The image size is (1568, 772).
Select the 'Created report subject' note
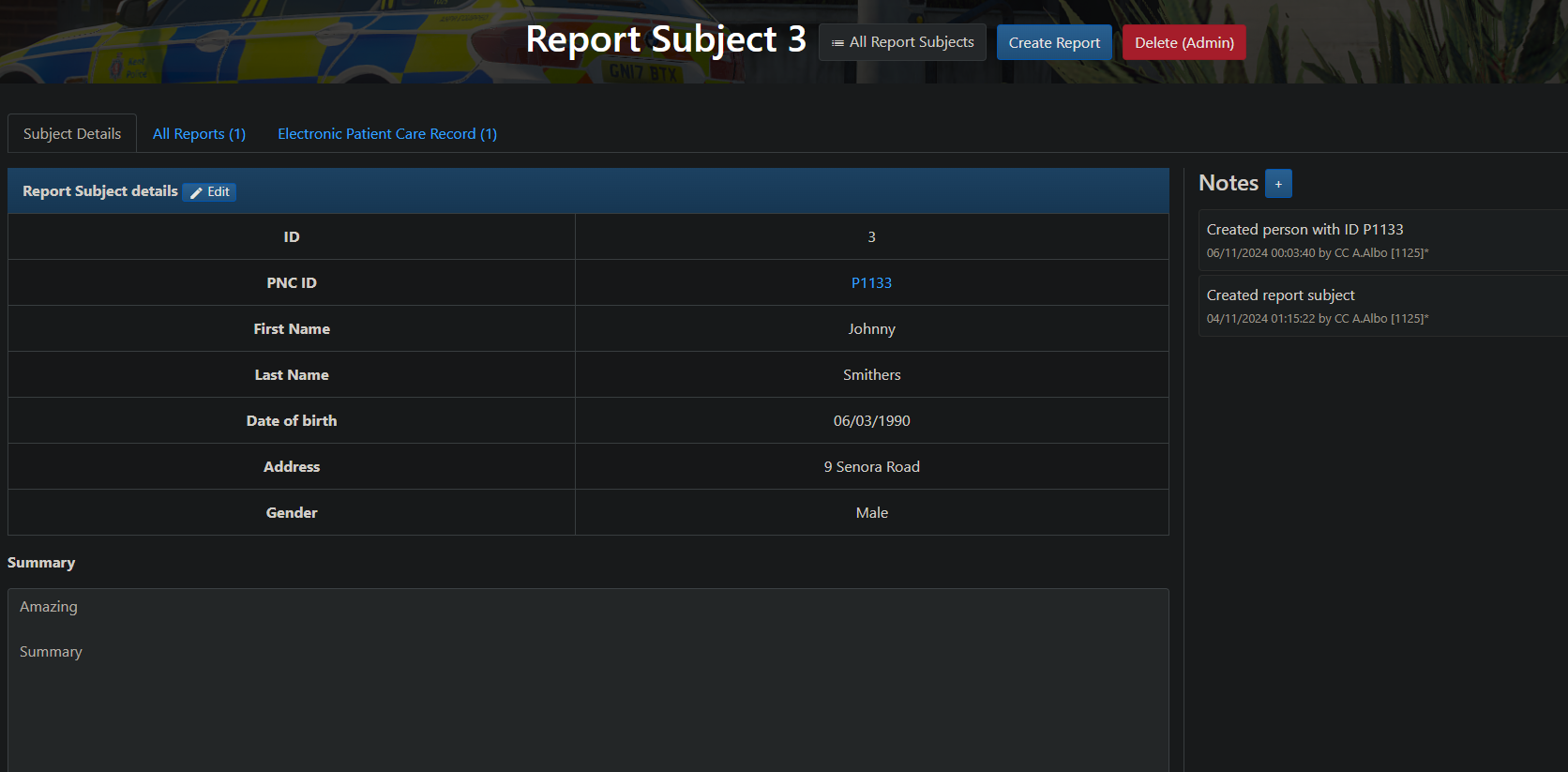(1280, 295)
